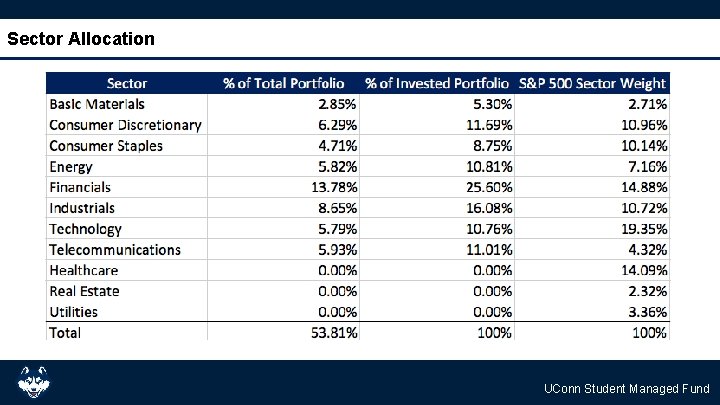Select the % of Total Portfolio header
This screenshot has height=405, width=720.
pos(284,84)
